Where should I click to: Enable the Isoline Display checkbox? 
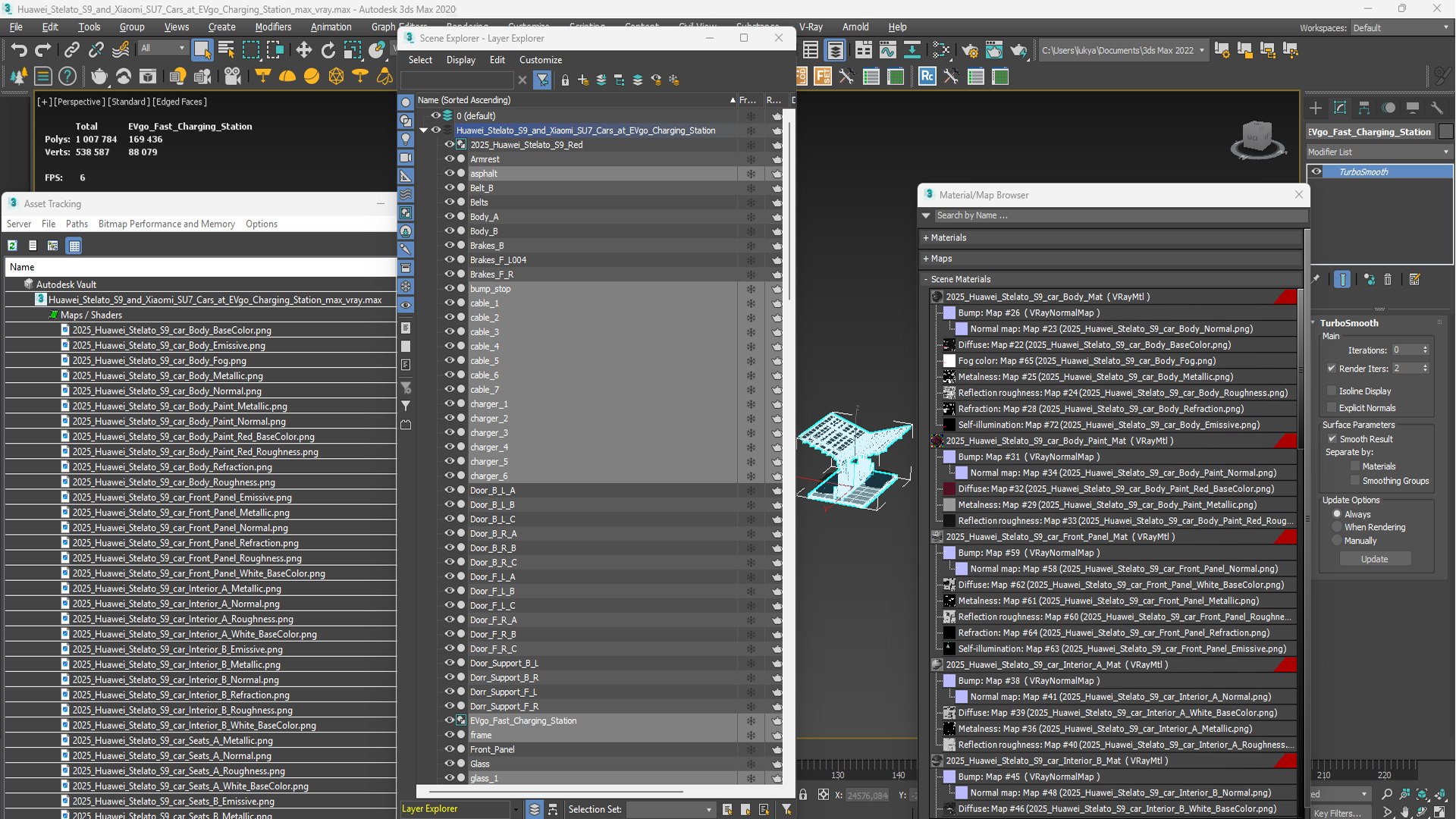[1332, 391]
